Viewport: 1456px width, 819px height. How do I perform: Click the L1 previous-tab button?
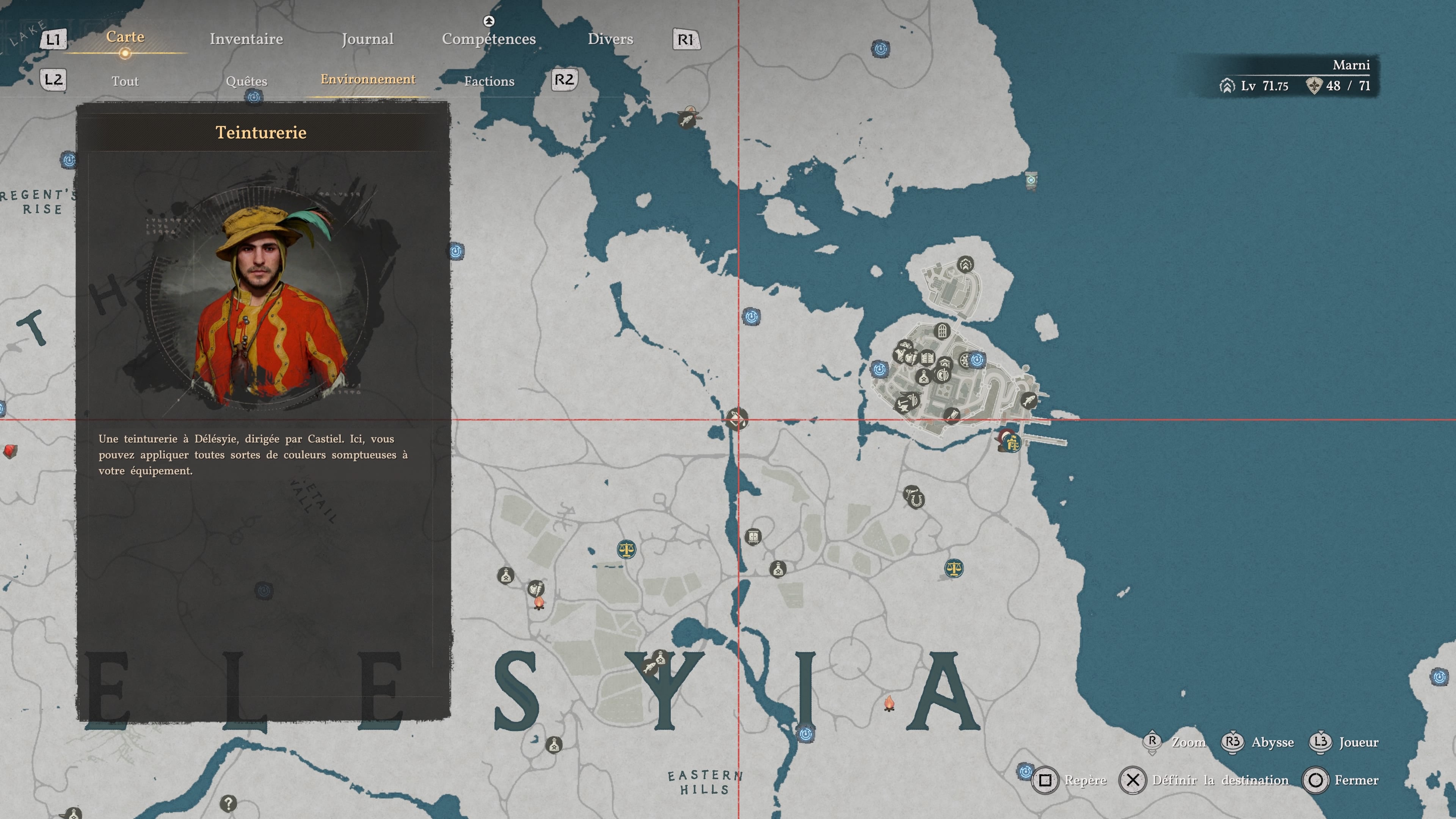point(53,39)
